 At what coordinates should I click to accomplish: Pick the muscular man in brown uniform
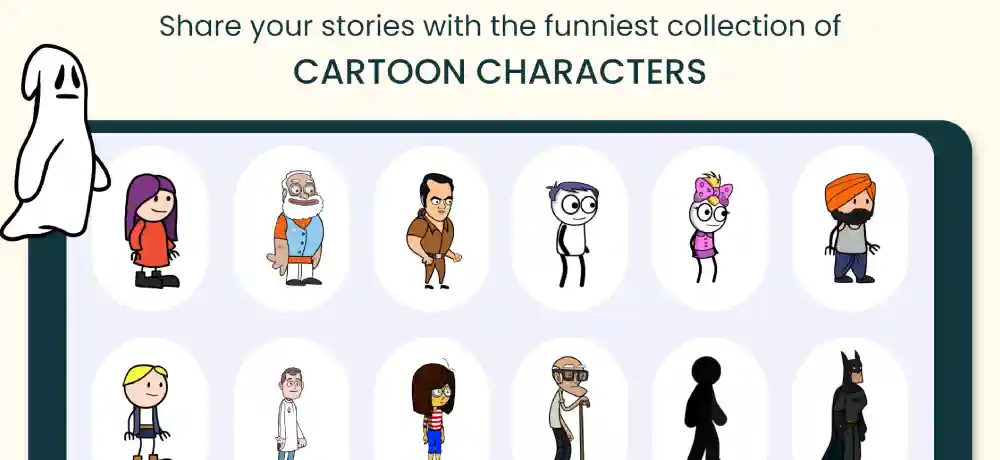click(432, 230)
